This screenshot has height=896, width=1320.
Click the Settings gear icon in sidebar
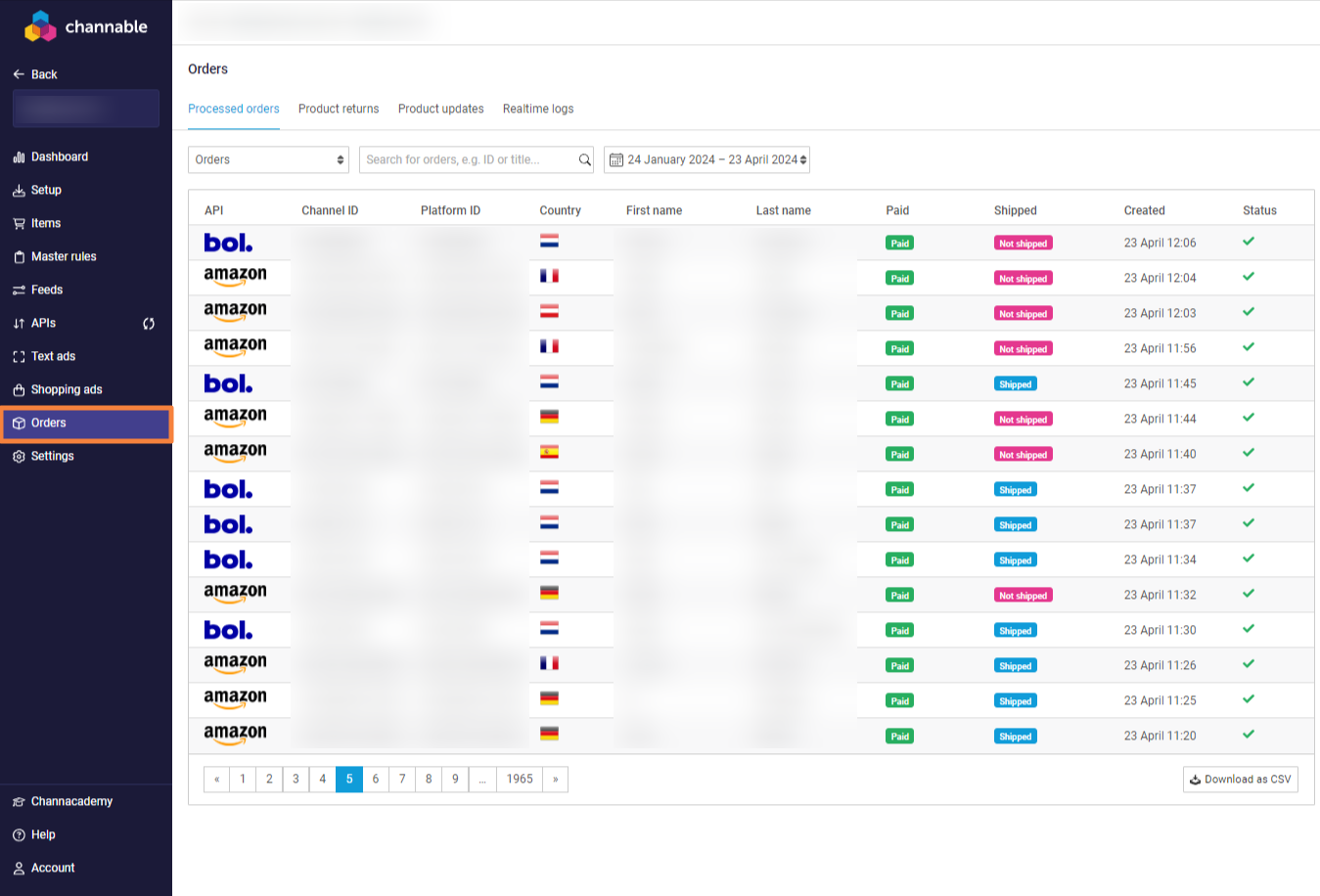coord(19,457)
